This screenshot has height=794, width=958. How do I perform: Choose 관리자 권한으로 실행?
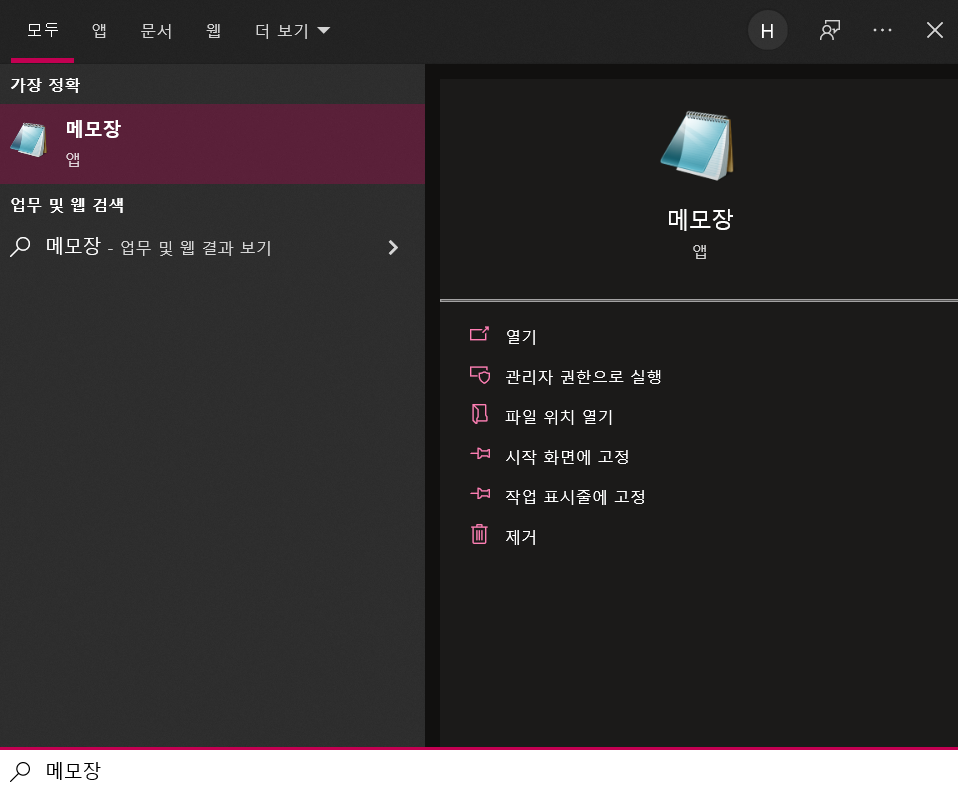click(x=583, y=377)
